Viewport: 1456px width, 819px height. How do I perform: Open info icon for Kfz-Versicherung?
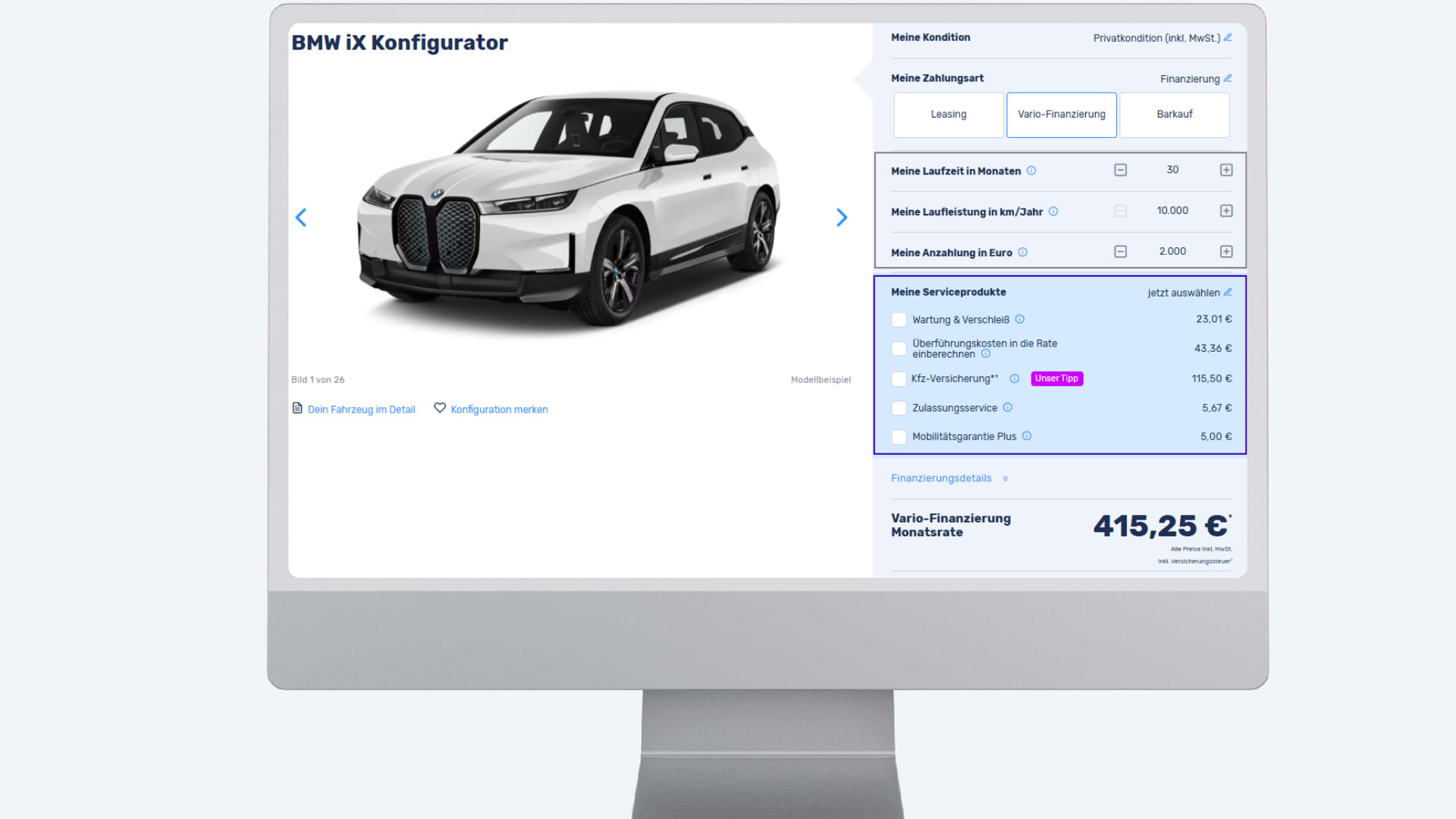[x=1015, y=378]
